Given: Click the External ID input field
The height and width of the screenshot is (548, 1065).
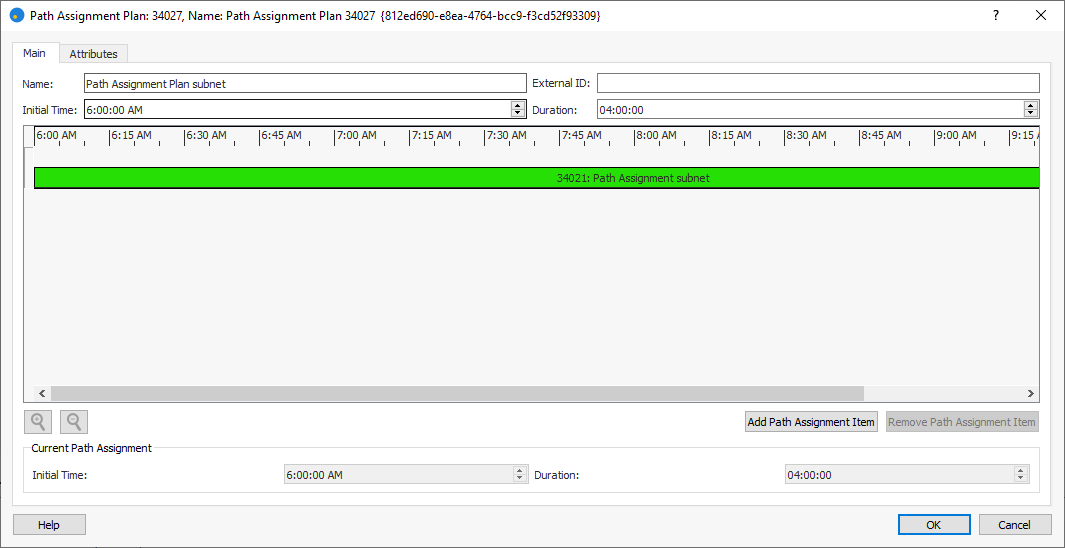Looking at the screenshot, I should pyautogui.click(x=817, y=84).
